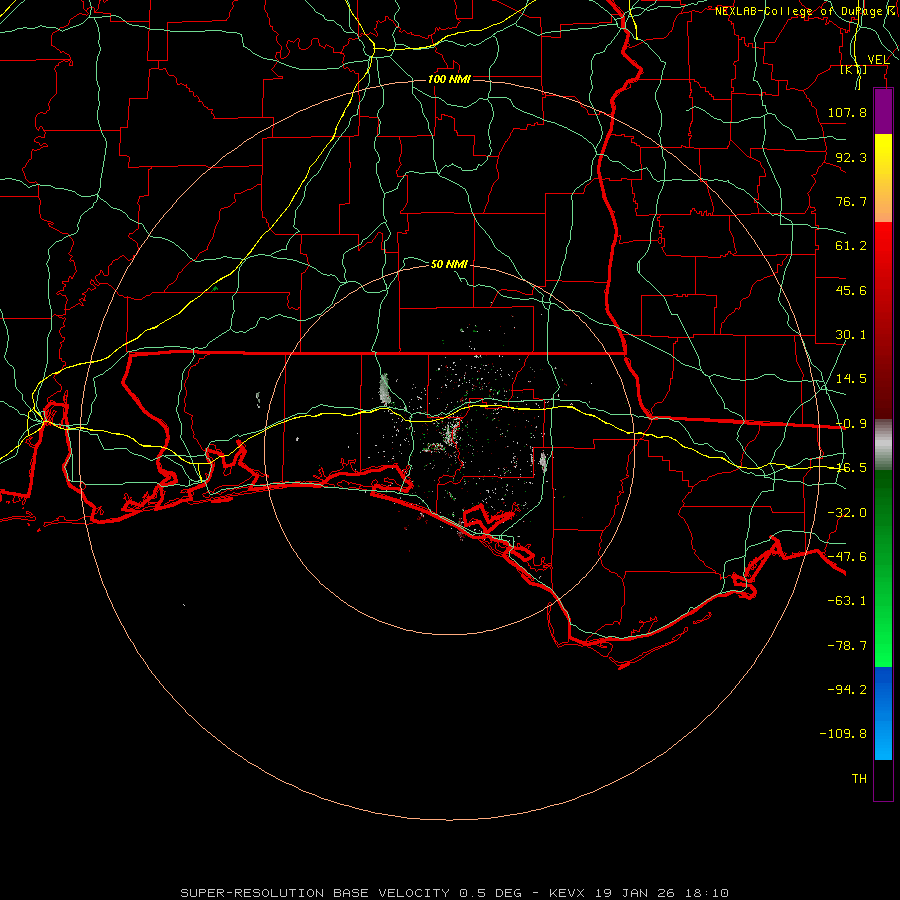Screen dimensions: 900x900
Task: Pick the red segment of the color bar
Action: coord(883,320)
